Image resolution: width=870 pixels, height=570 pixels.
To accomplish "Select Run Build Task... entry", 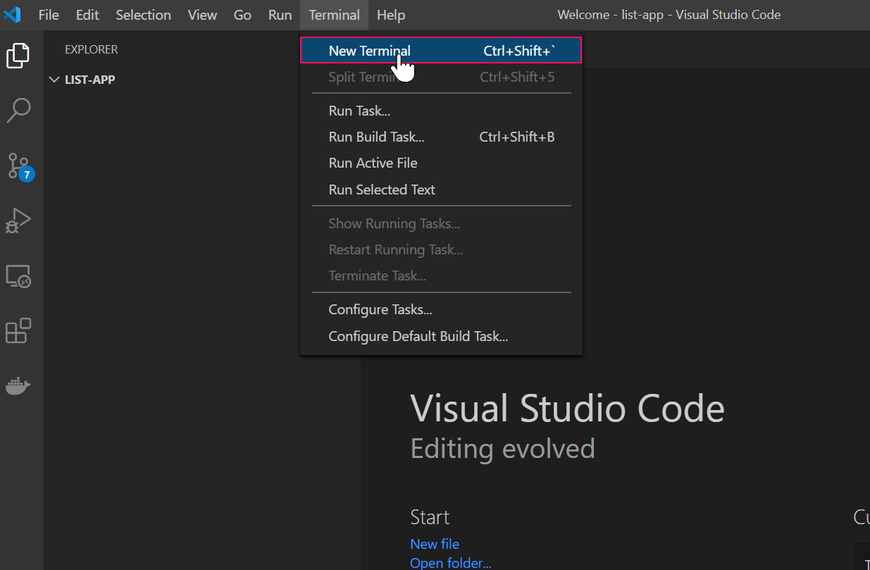I will [441, 137].
